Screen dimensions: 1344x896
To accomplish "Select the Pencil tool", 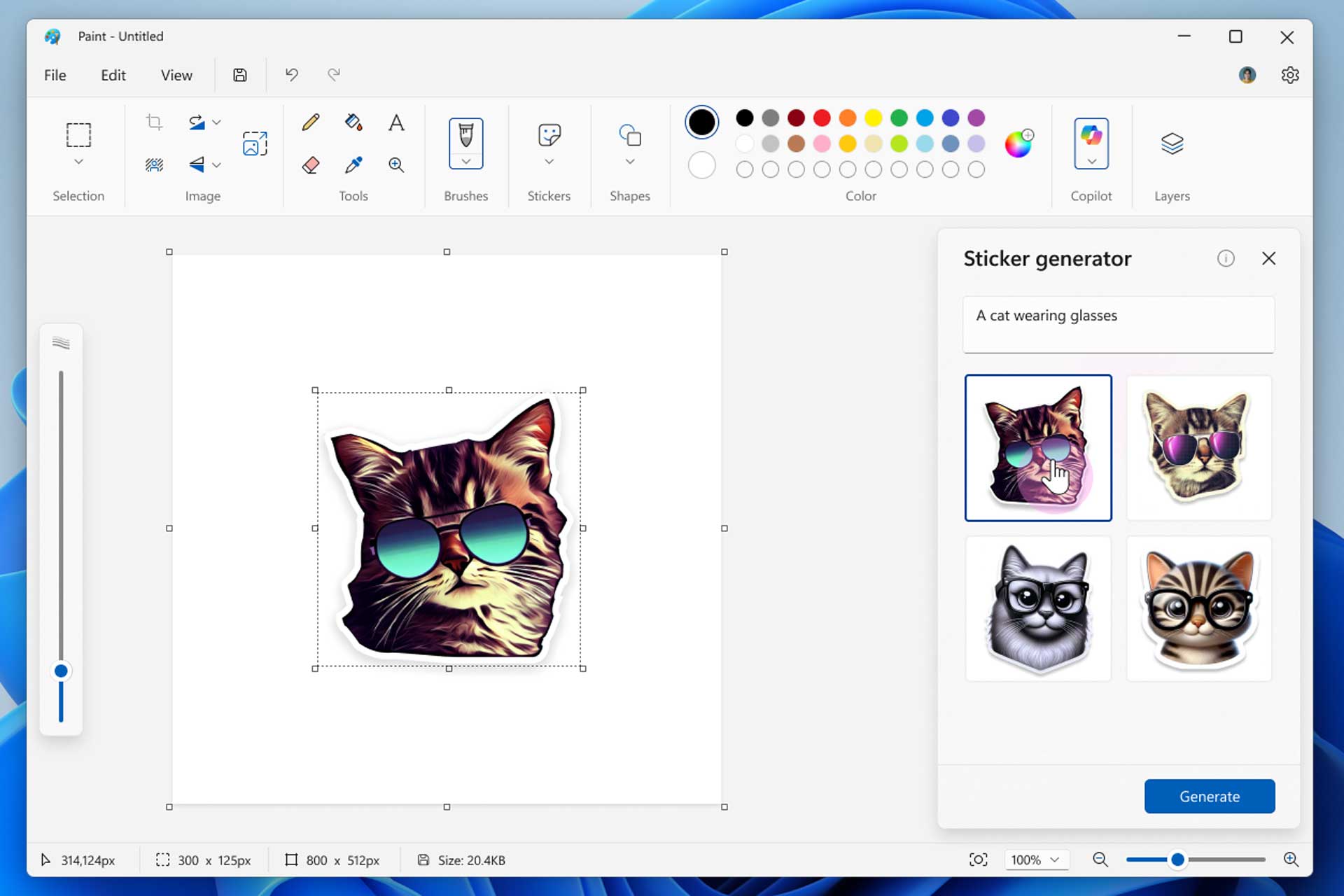I will tap(311, 122).
